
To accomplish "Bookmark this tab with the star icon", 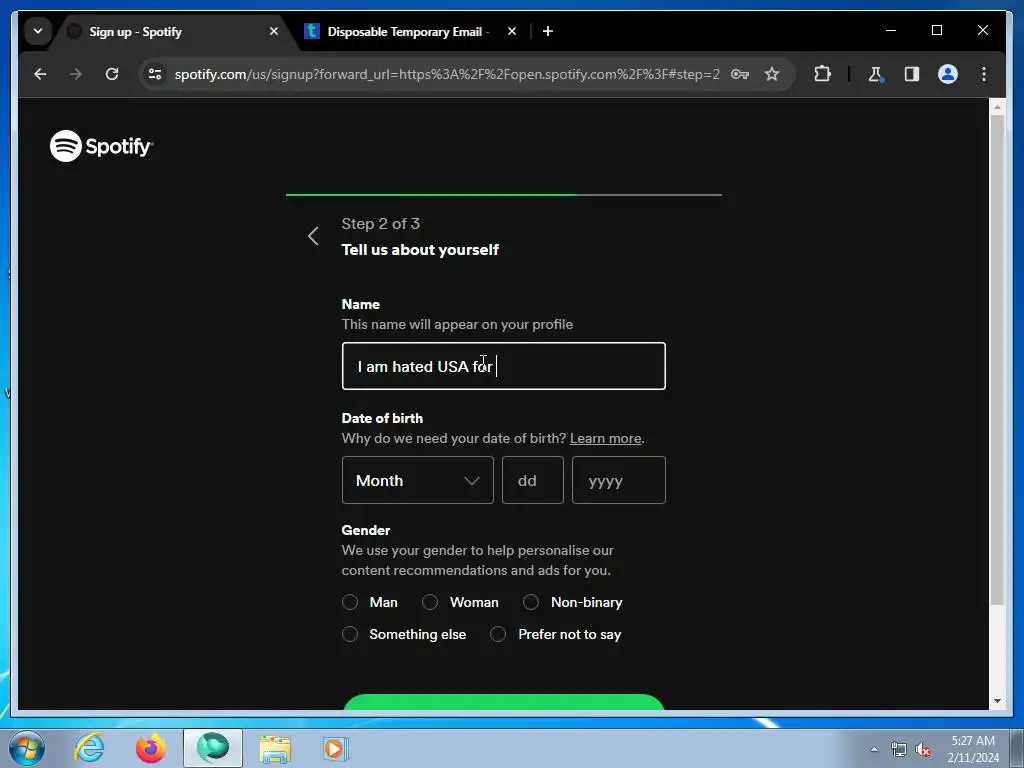I will click(x=772, y=74).
